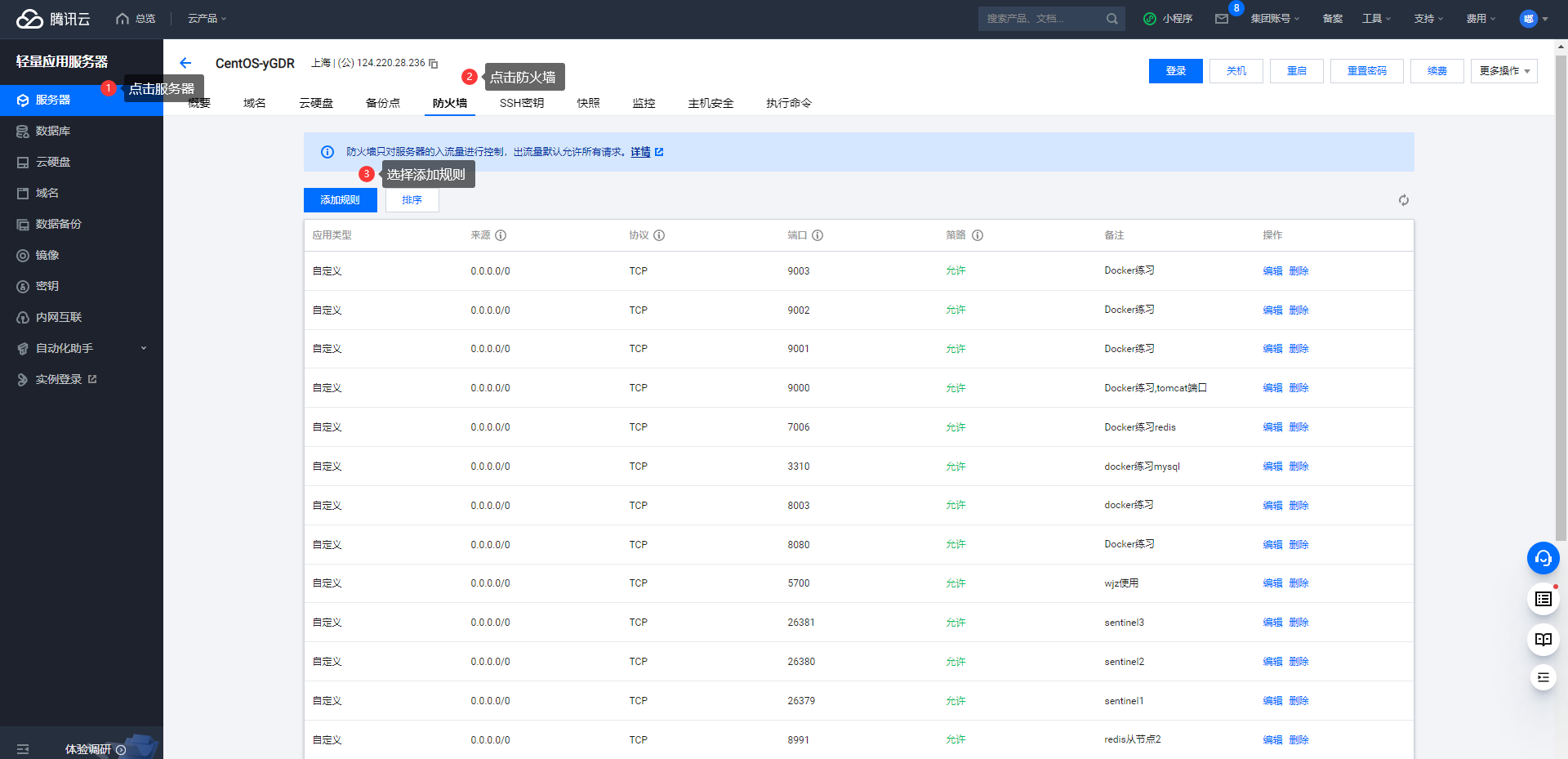Expand the 支持 dropdown

coord(1428,19)
